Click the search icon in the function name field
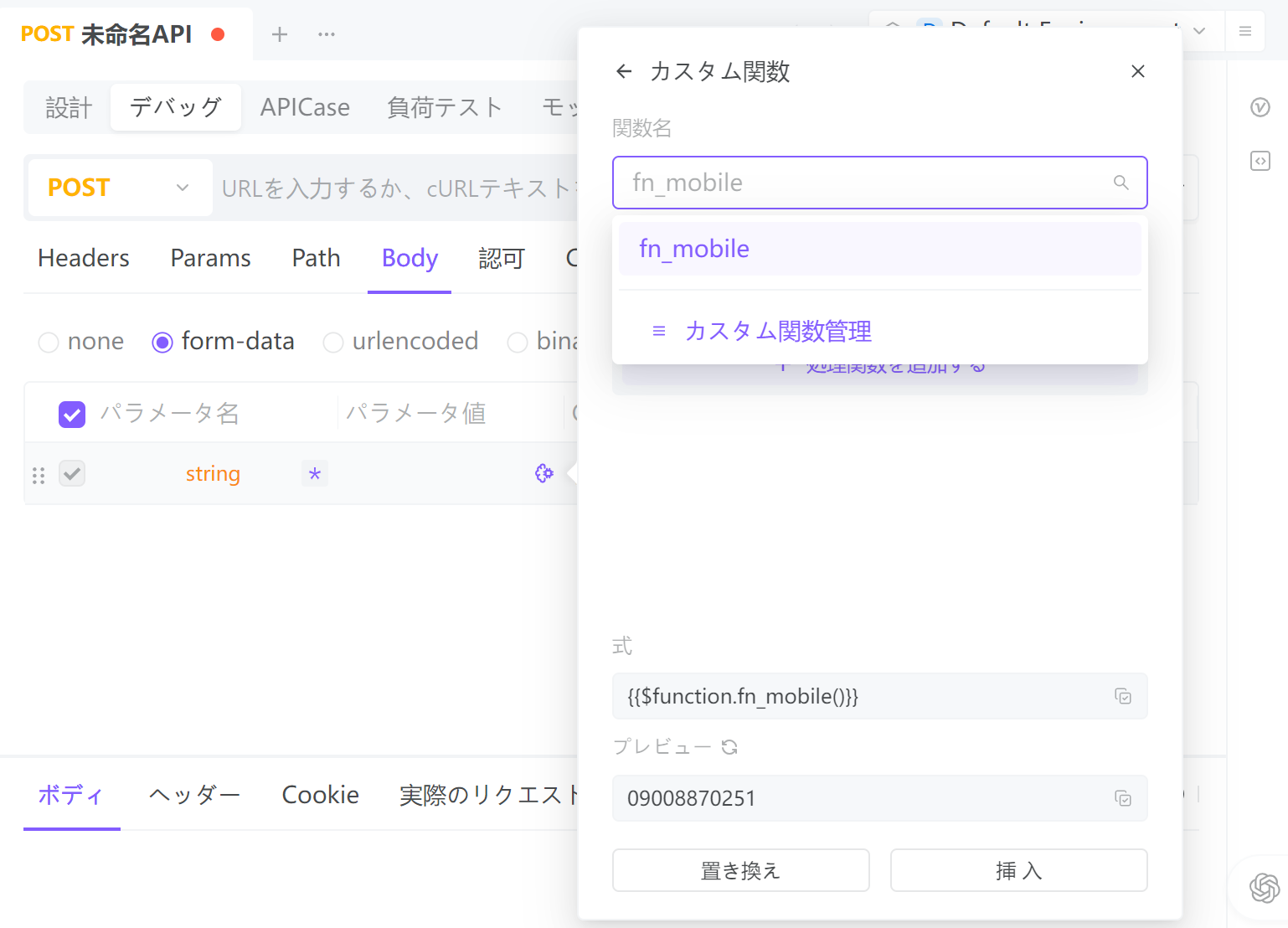 (x=1121, y=183)
